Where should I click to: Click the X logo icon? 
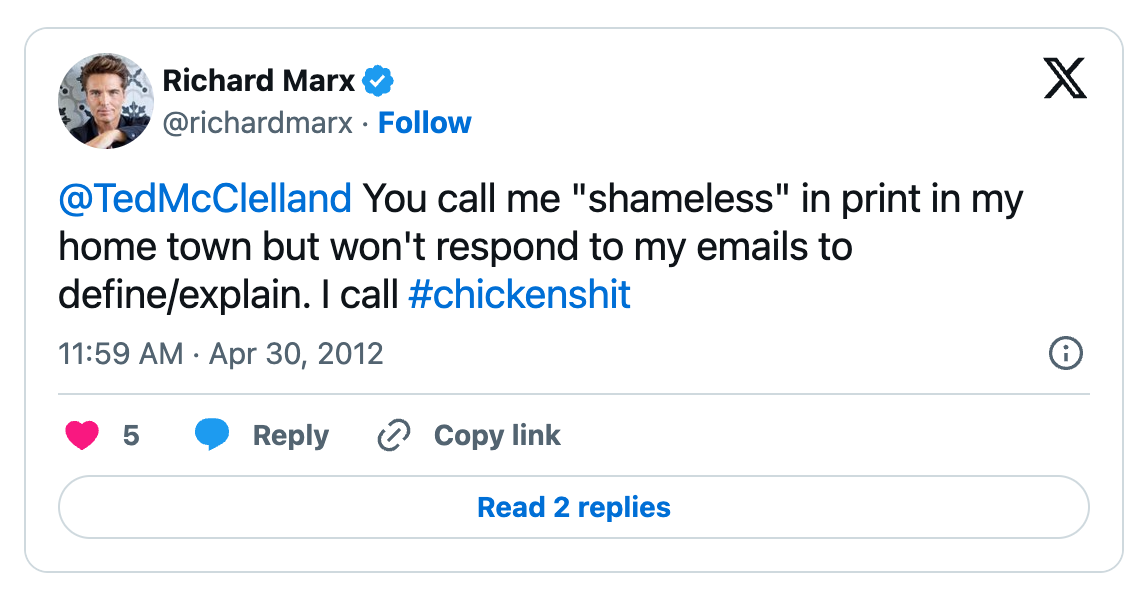[1064, 80]
